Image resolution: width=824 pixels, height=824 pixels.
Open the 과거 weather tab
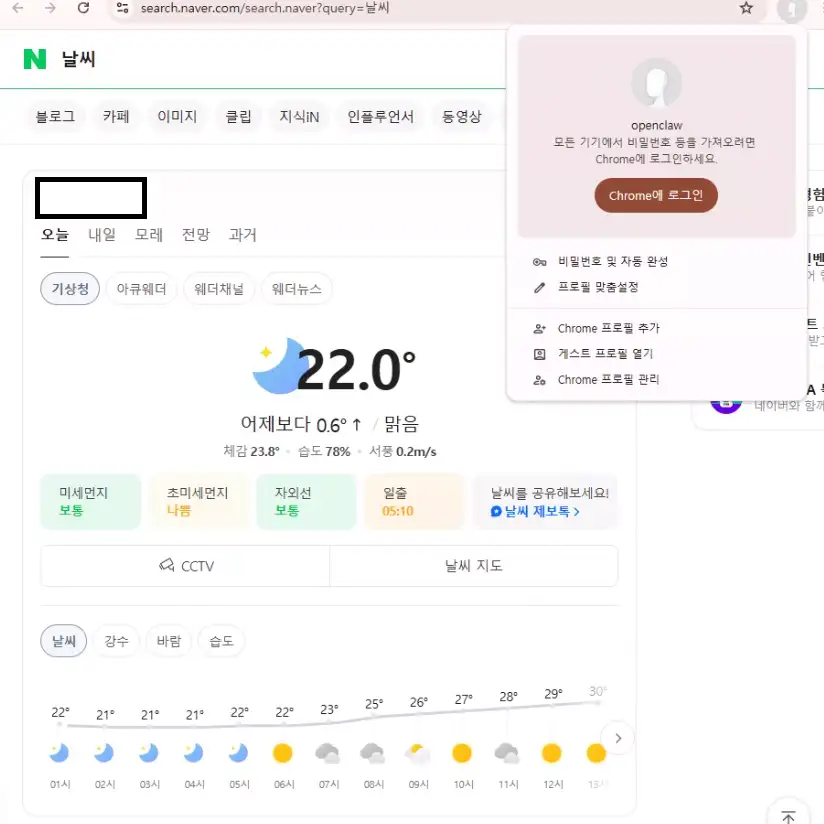(242, 234)
